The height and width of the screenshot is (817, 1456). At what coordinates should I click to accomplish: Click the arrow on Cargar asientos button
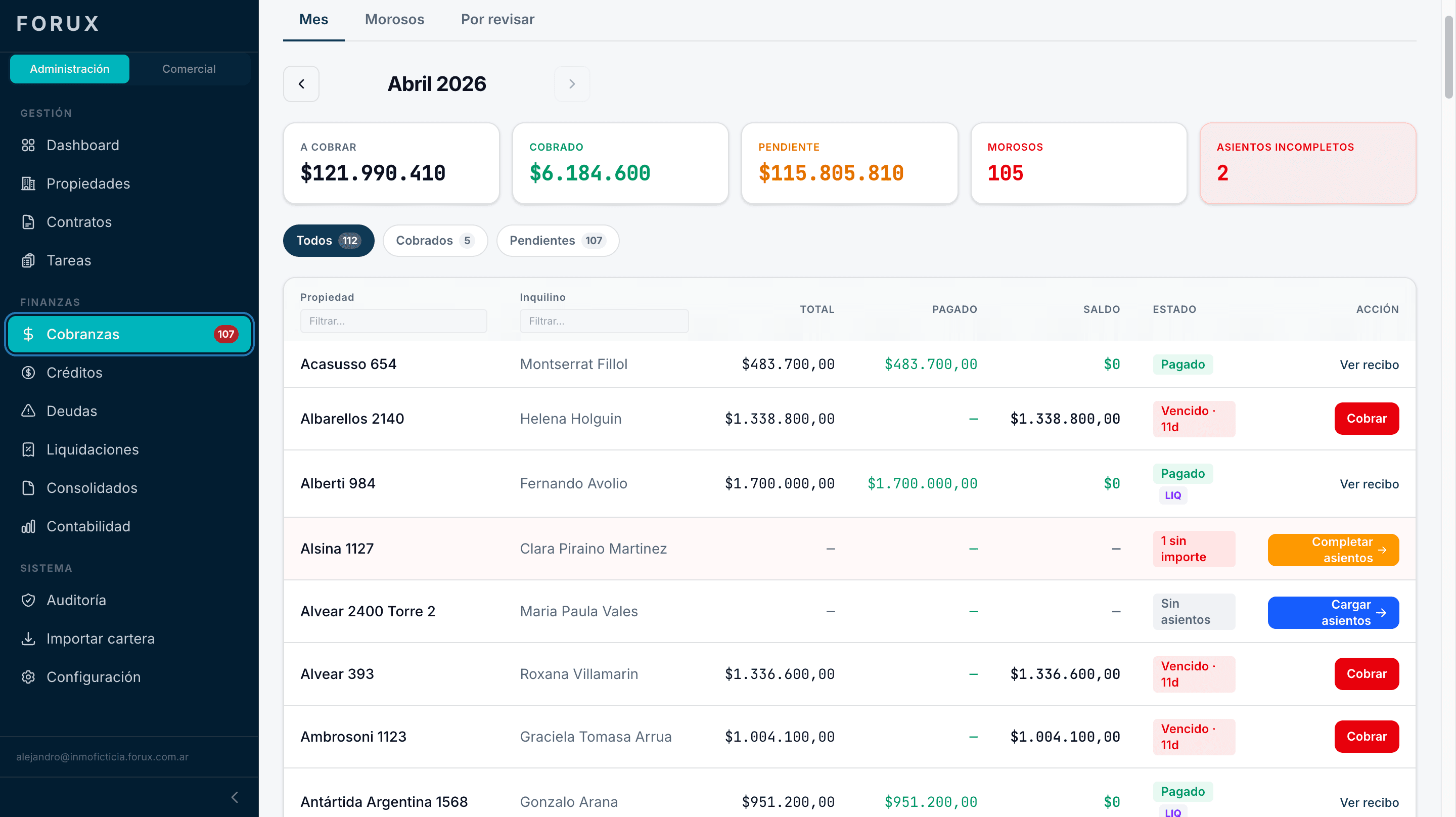tap(1381, 613)
